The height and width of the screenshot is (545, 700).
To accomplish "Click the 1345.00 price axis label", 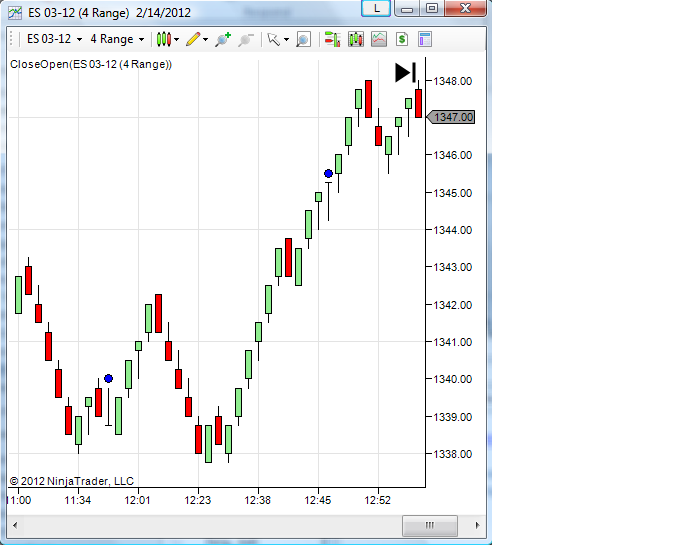I will (453, 193).
